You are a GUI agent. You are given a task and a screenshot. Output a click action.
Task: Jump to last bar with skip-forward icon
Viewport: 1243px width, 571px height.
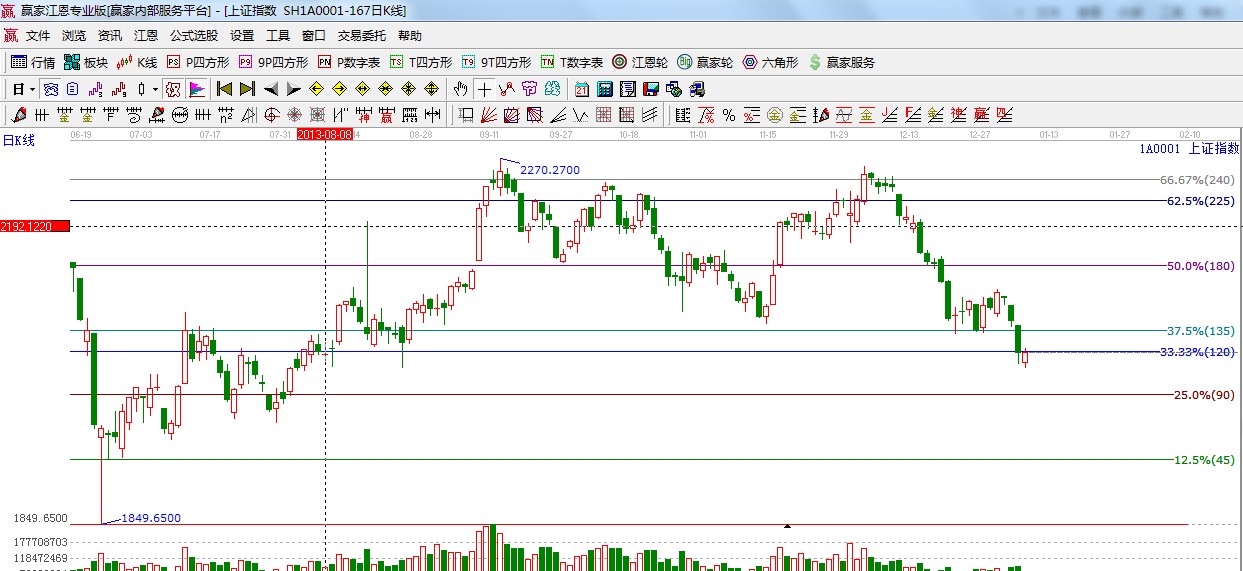(247, 89)
